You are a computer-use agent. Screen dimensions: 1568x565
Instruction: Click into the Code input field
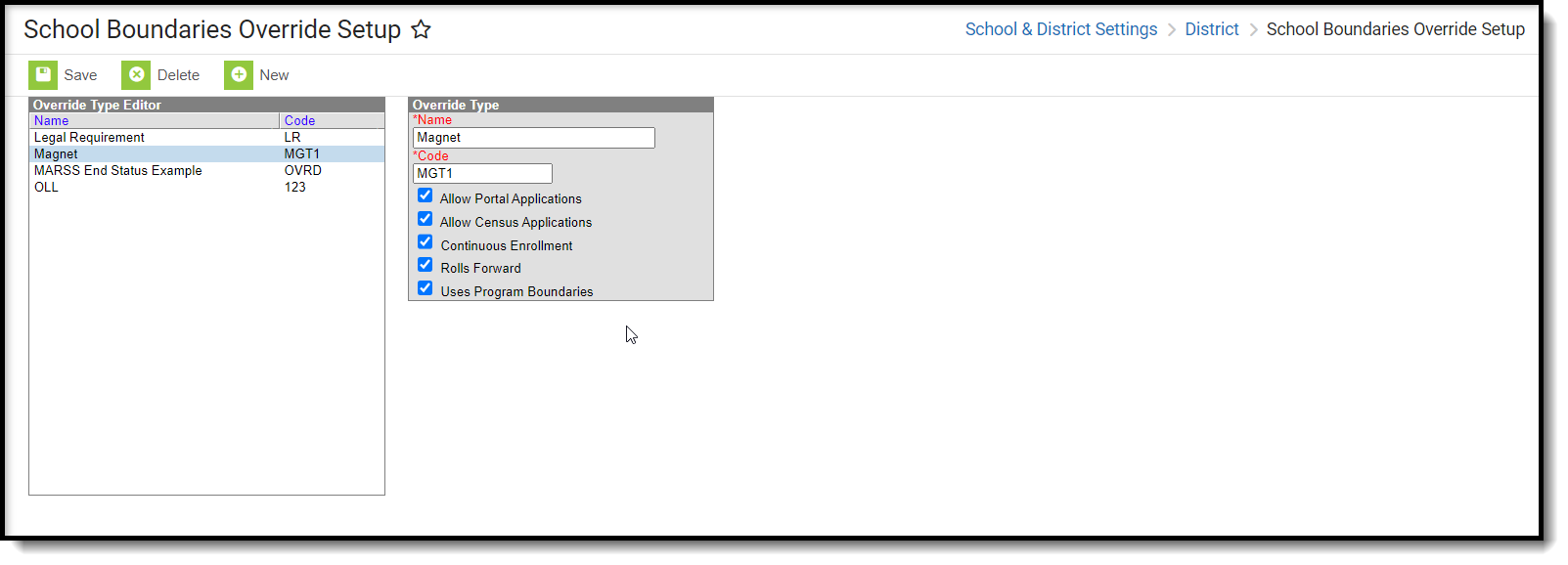click(x=482, y=173)
